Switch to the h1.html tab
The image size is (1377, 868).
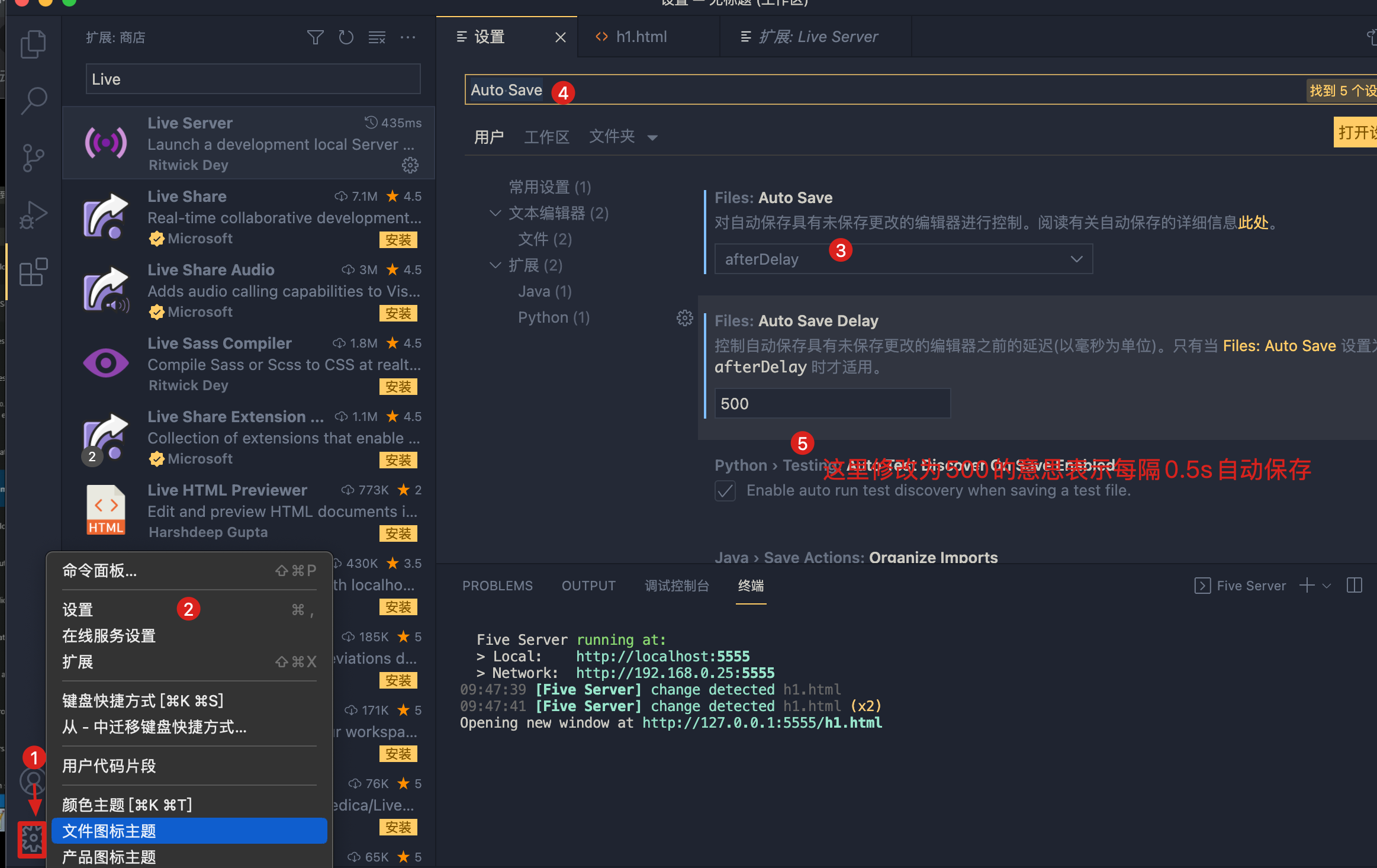pyautogui.click(x=641, y=36)
